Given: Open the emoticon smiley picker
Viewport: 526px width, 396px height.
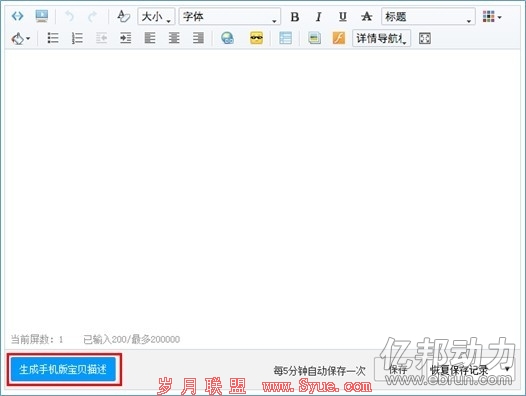Looking at the screenshot, I should [x=256, y=38].
